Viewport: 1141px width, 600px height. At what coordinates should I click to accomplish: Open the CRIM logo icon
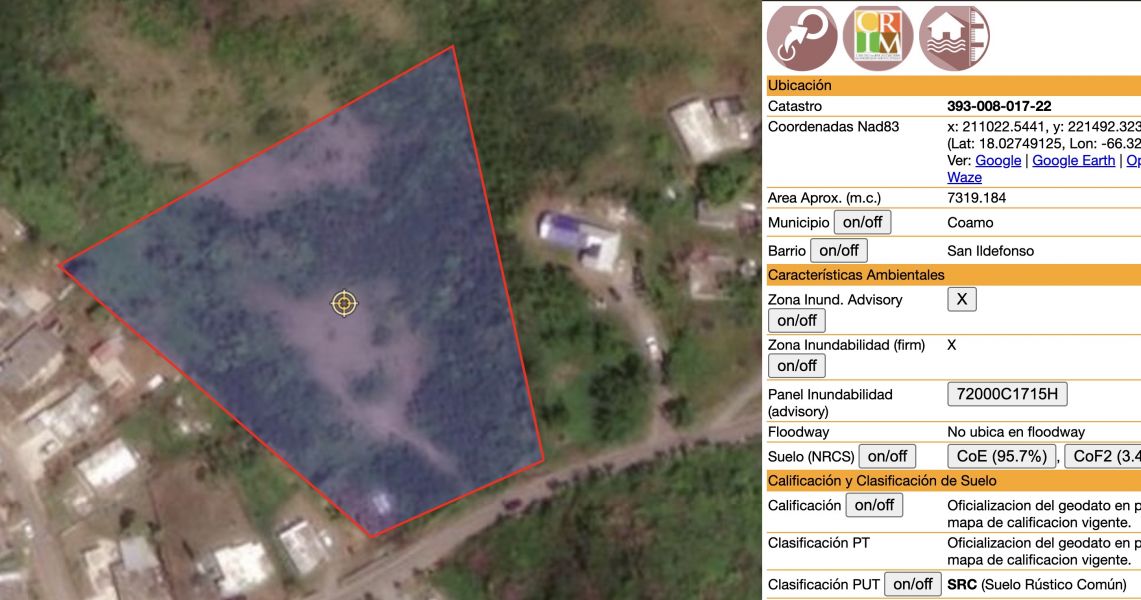point(878,37)
